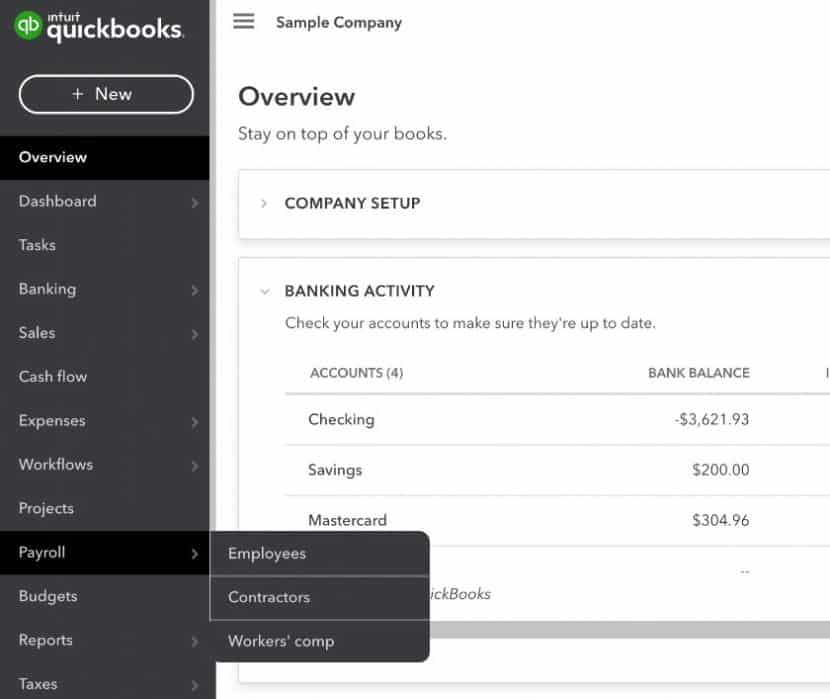Go to Projects in the sidebar

(46, 508)
